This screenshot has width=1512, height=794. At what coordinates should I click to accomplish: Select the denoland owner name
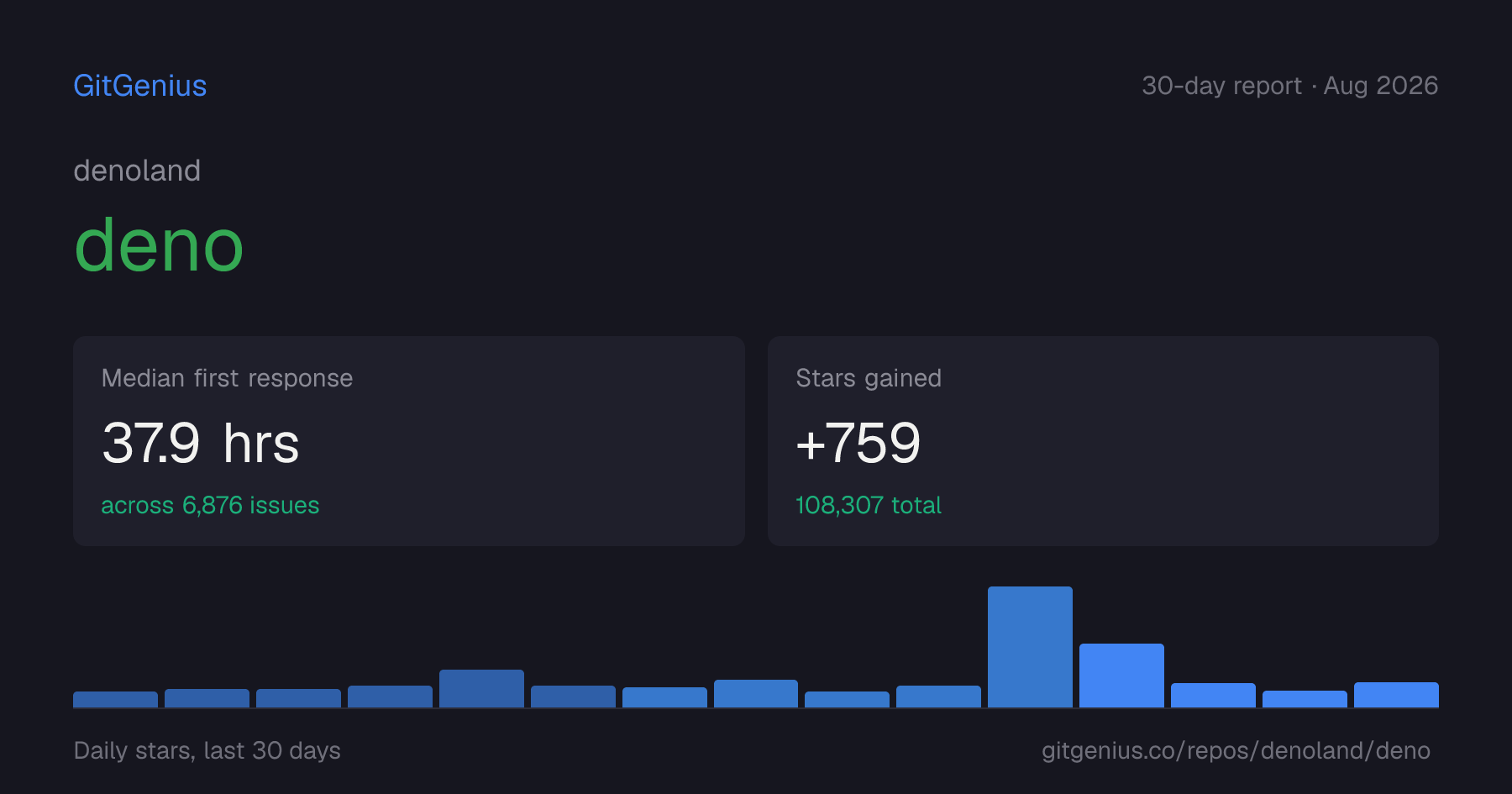[x=137, y=171]
